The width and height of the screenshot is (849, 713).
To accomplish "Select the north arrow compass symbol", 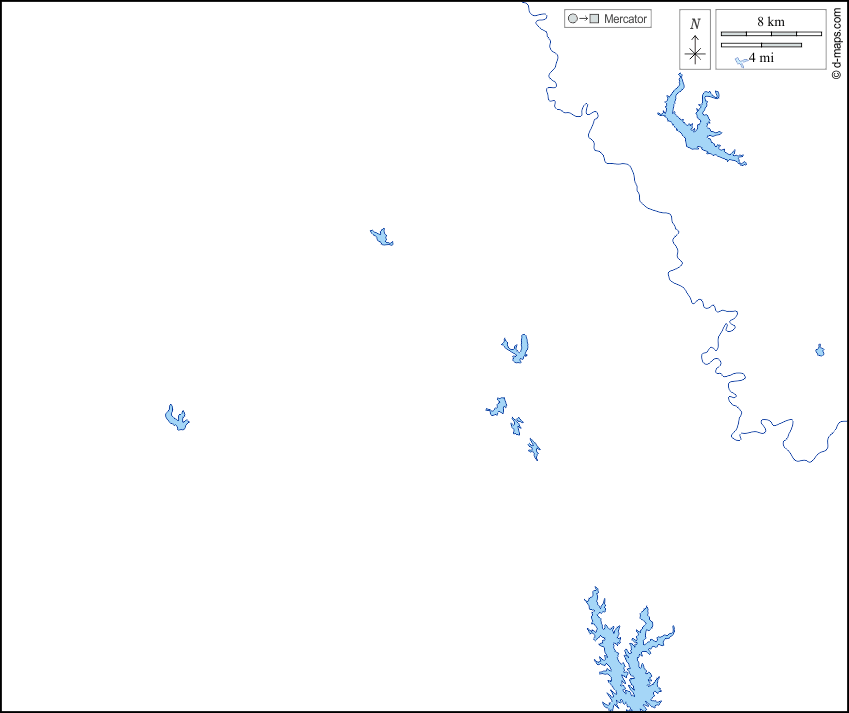I will (695, 51).
